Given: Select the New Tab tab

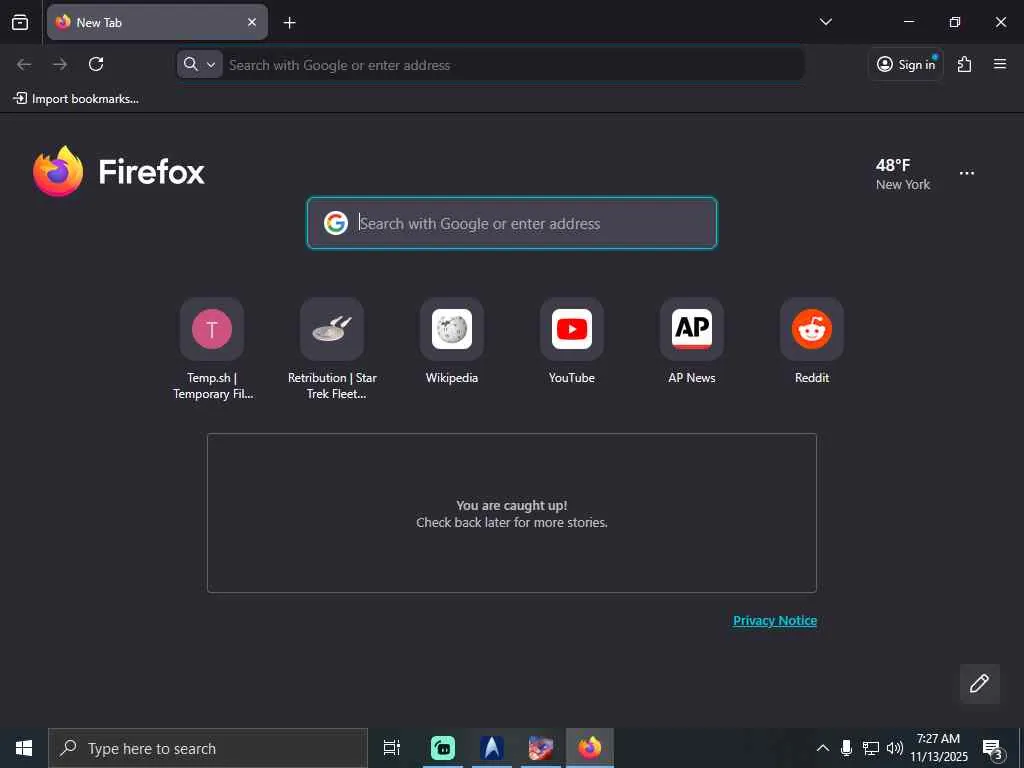Looking at the screenshot, I should point(157,22).
